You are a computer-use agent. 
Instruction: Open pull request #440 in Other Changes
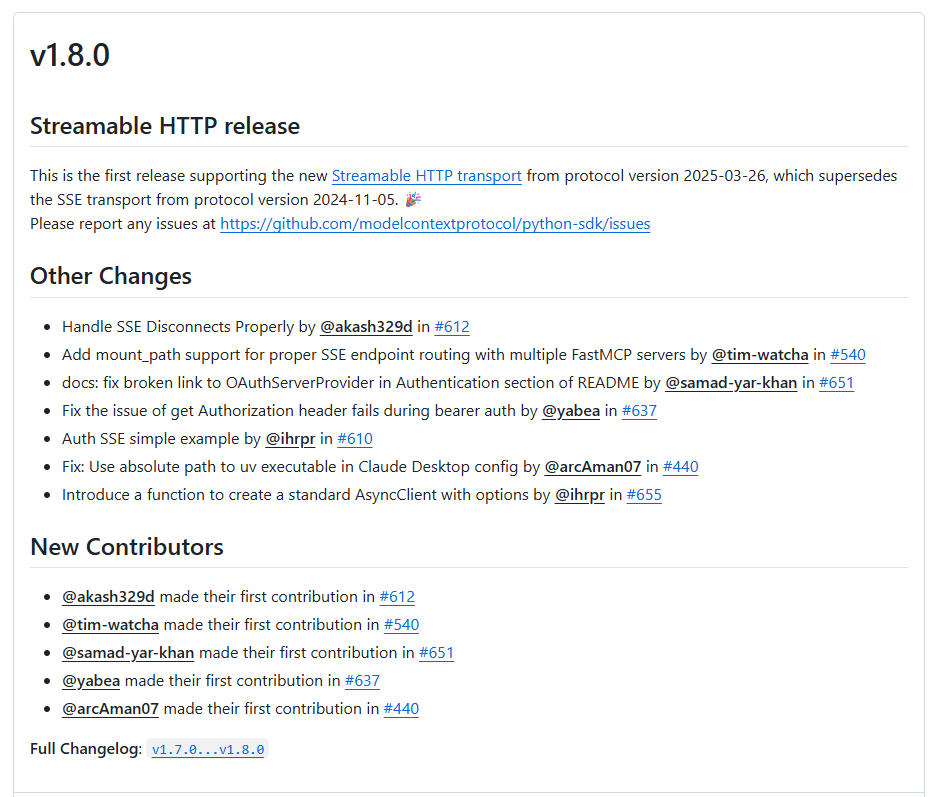pyautogui.click(x=681, y=467)
